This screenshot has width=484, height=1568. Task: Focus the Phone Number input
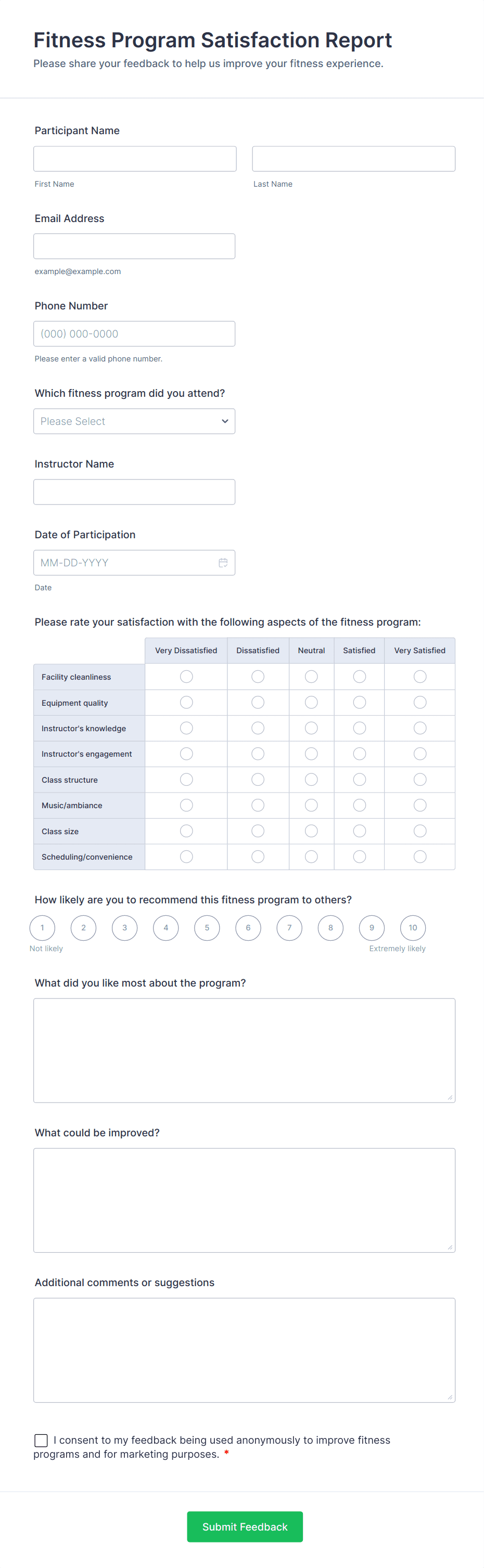click(134, 333)
